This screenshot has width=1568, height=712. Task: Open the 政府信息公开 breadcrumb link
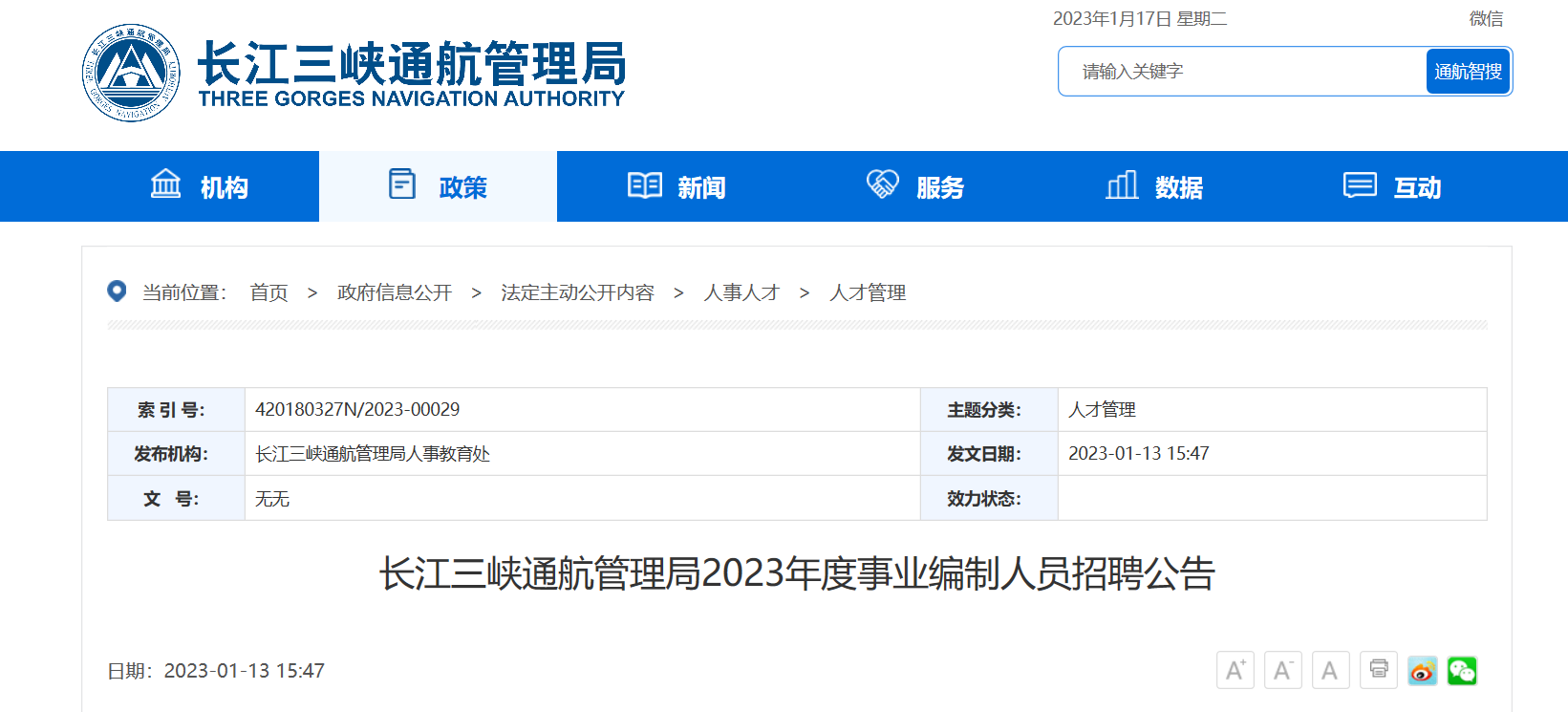click(395, 292)
